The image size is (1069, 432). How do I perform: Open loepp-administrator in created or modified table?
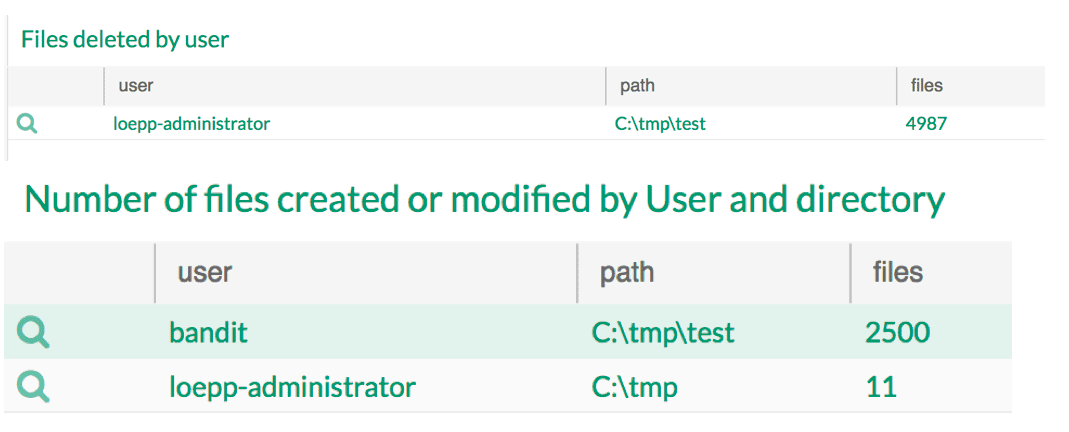(292, 387)
